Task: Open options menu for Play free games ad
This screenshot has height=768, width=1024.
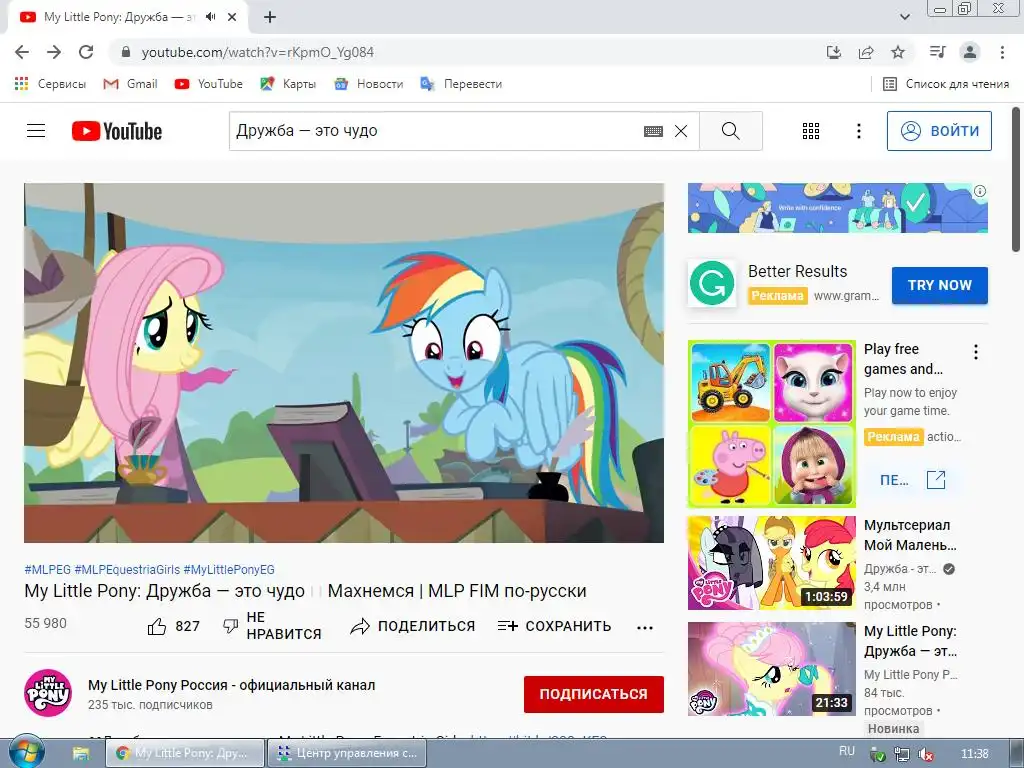Action: pyautogui.click(x=976, y=352)
